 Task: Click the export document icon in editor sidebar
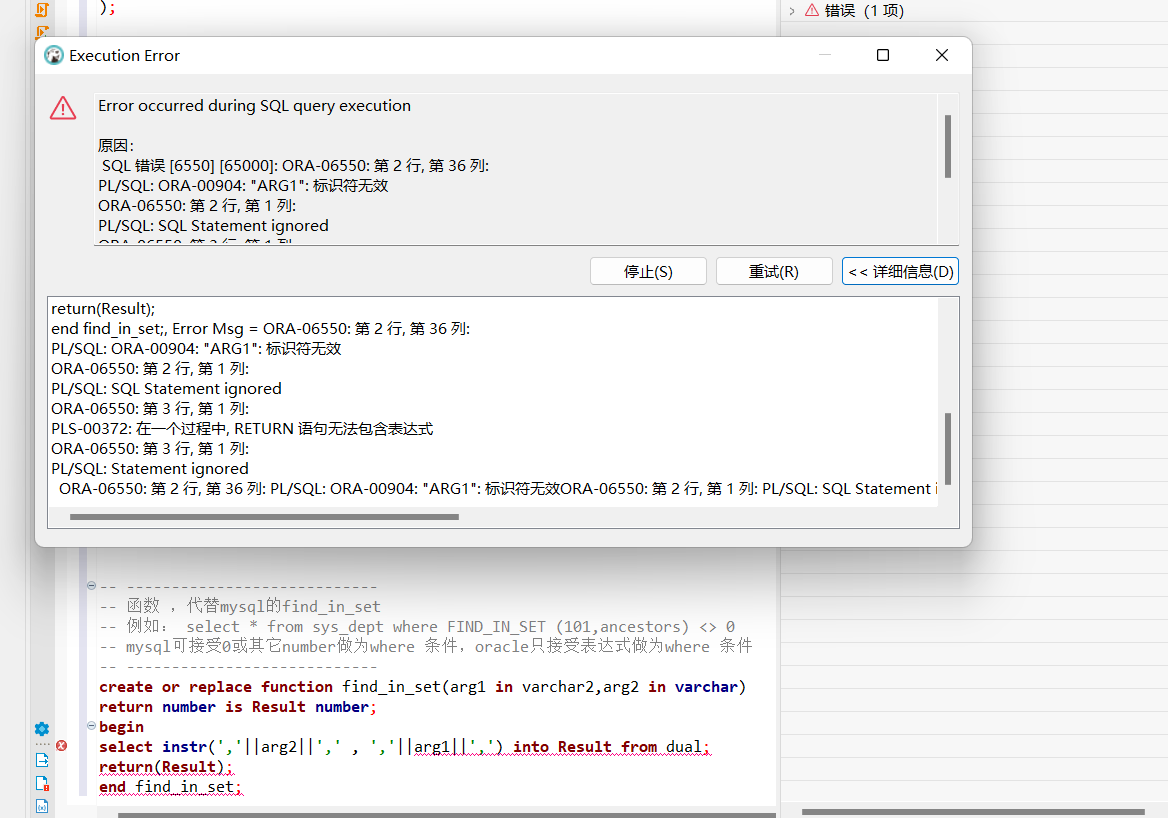pyautogui.click(x=41, y=759)
